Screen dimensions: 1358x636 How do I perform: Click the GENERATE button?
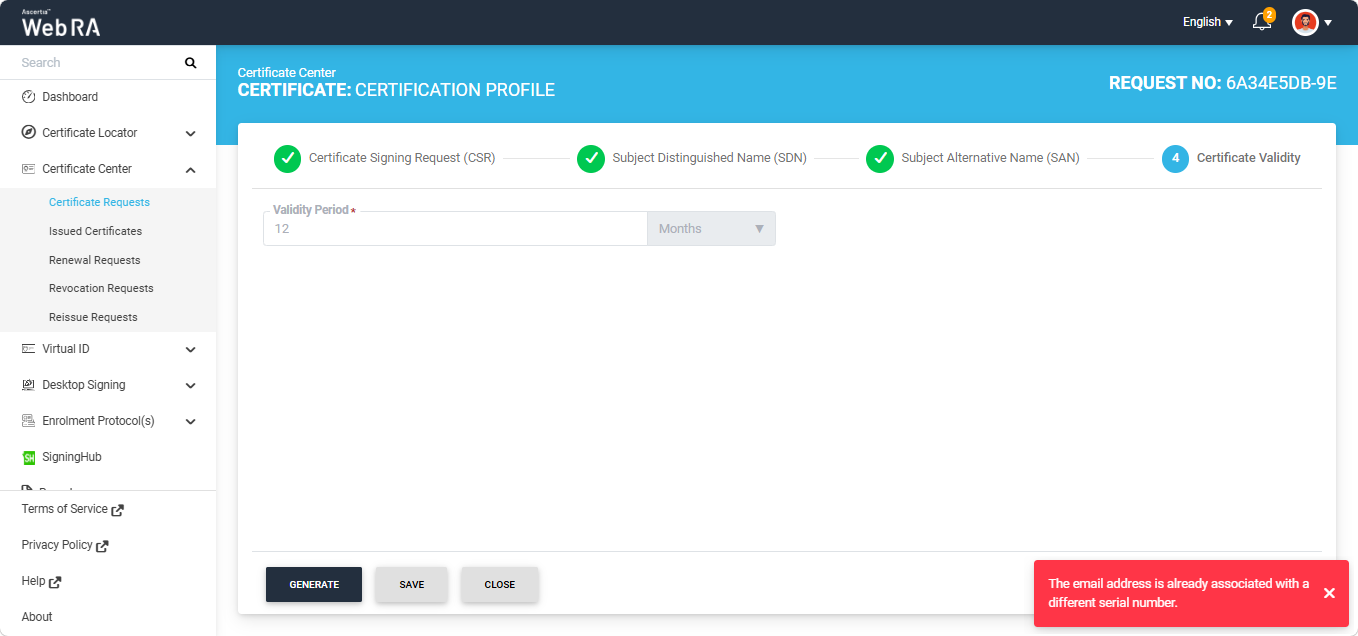coord(314,585)
